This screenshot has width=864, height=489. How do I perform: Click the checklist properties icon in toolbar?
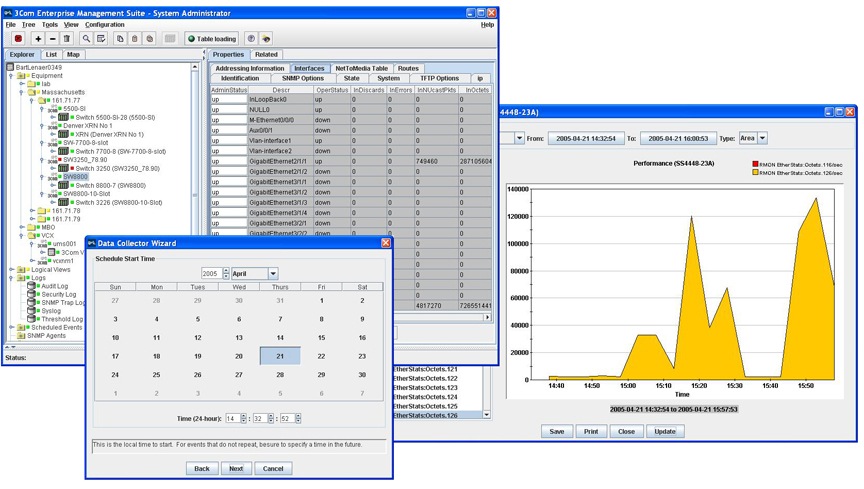101,39
